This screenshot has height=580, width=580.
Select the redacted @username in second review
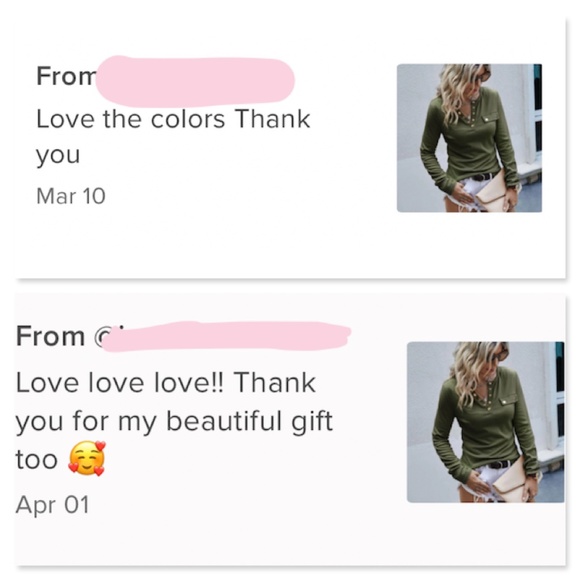226,336
